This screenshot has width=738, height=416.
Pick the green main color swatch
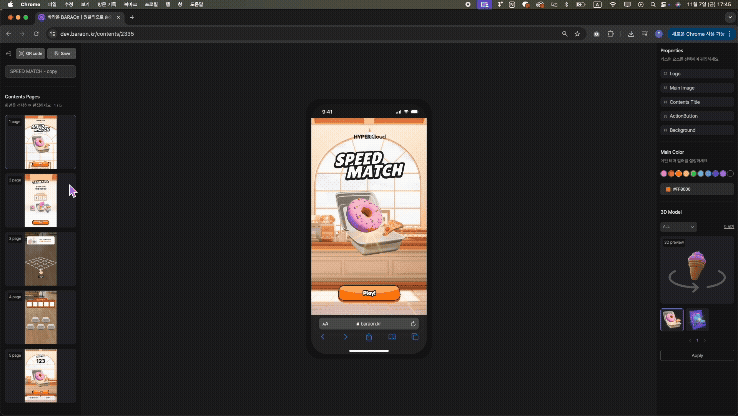693,174
